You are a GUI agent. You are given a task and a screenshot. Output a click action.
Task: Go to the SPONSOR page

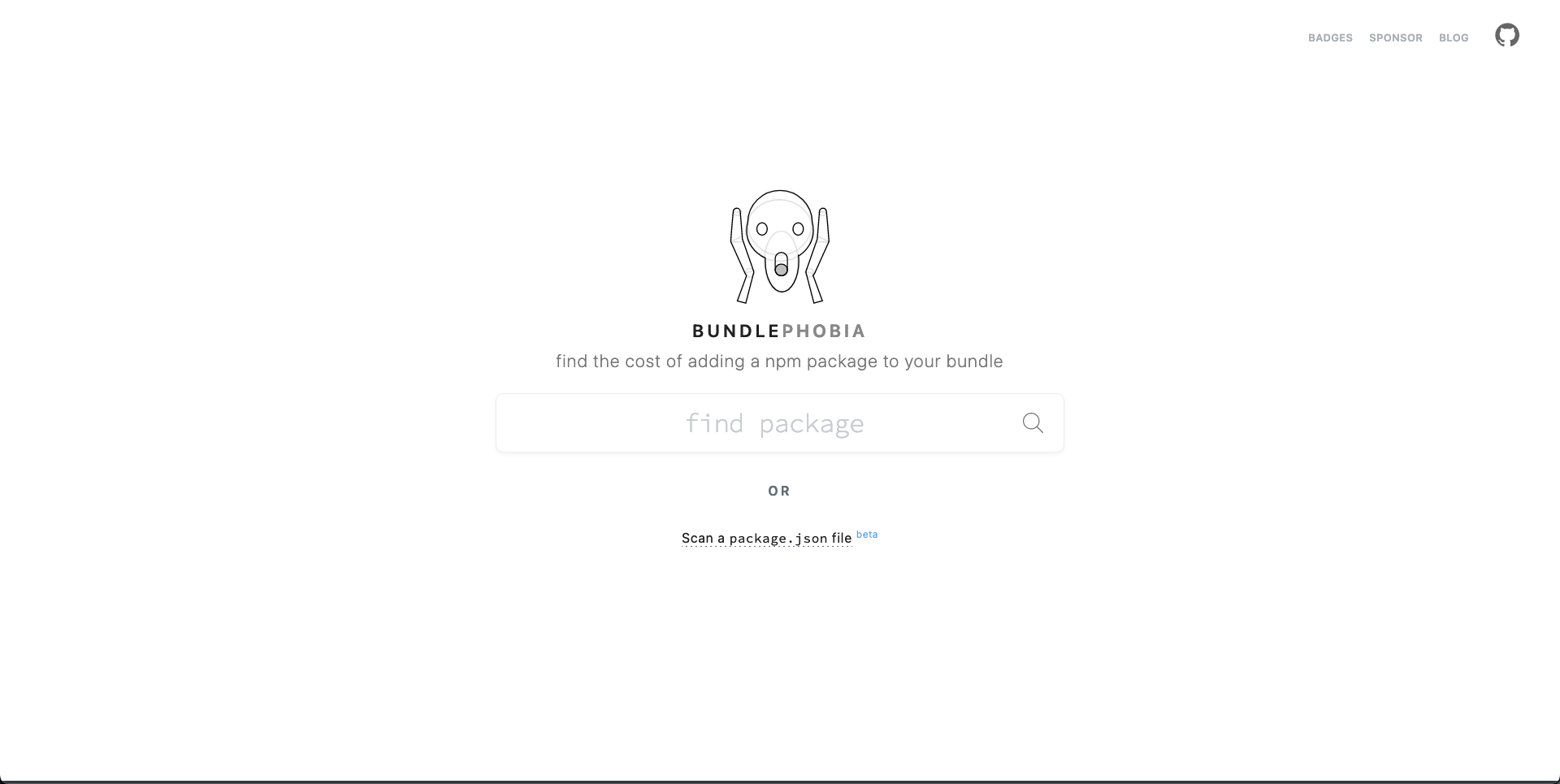(1395, 37)
